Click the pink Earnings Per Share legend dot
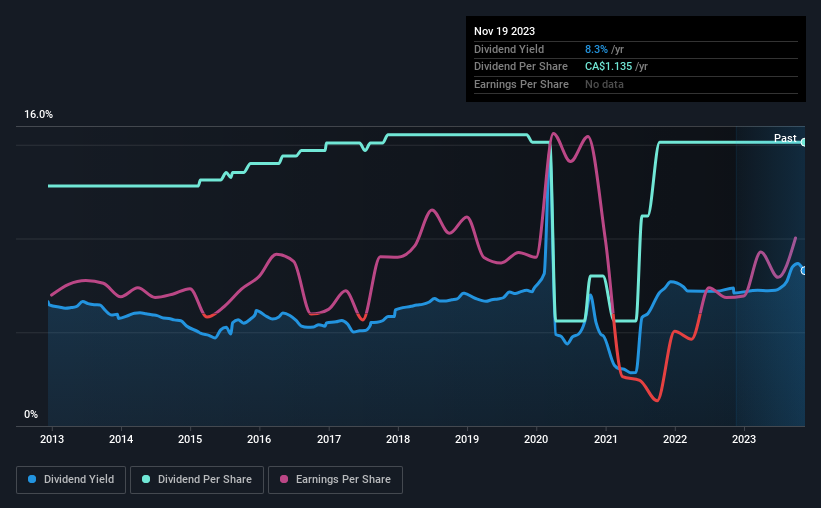The image size is (821, 508). (284, 479)
